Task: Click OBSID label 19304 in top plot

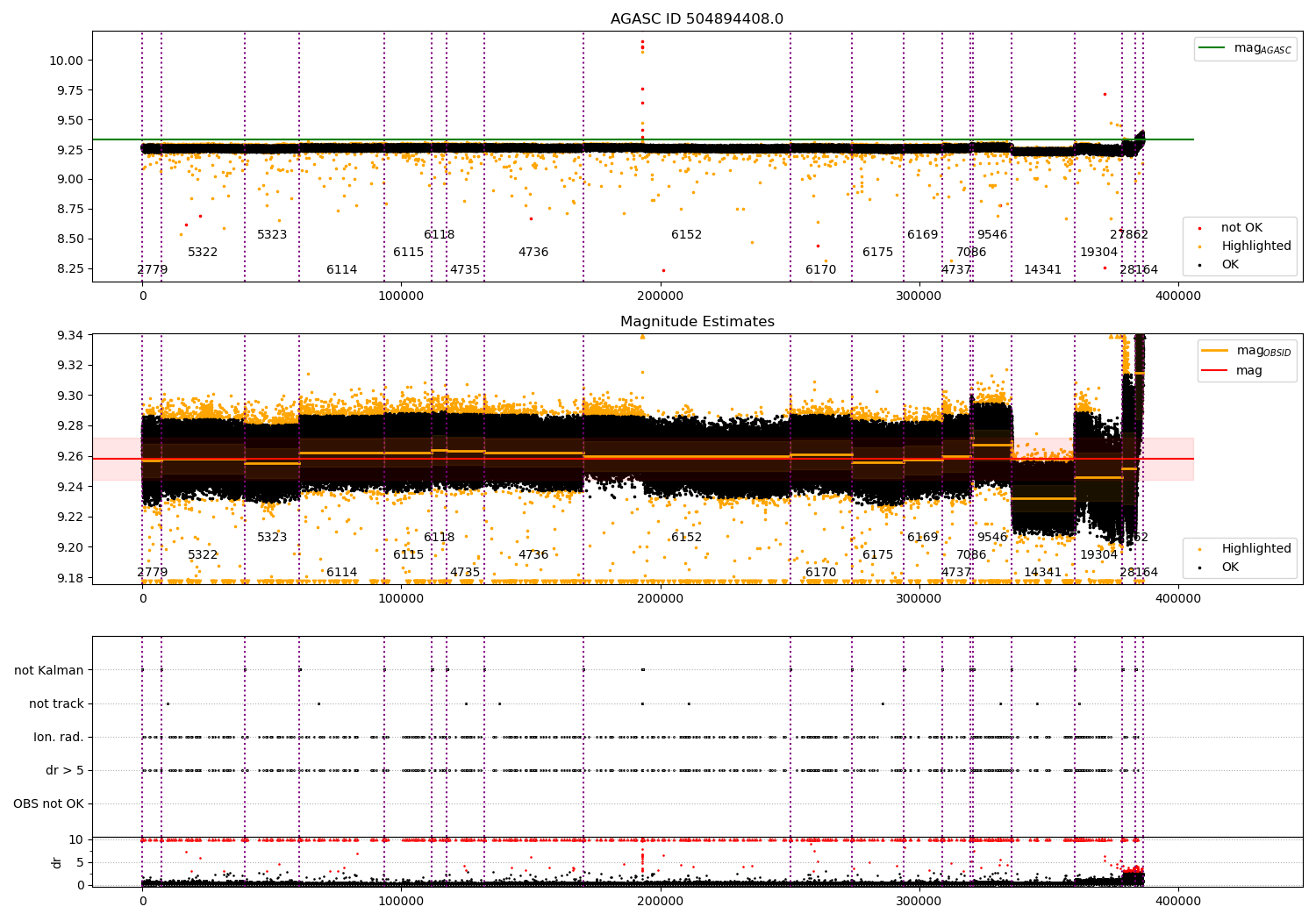Action: [x=1099, y=253]
